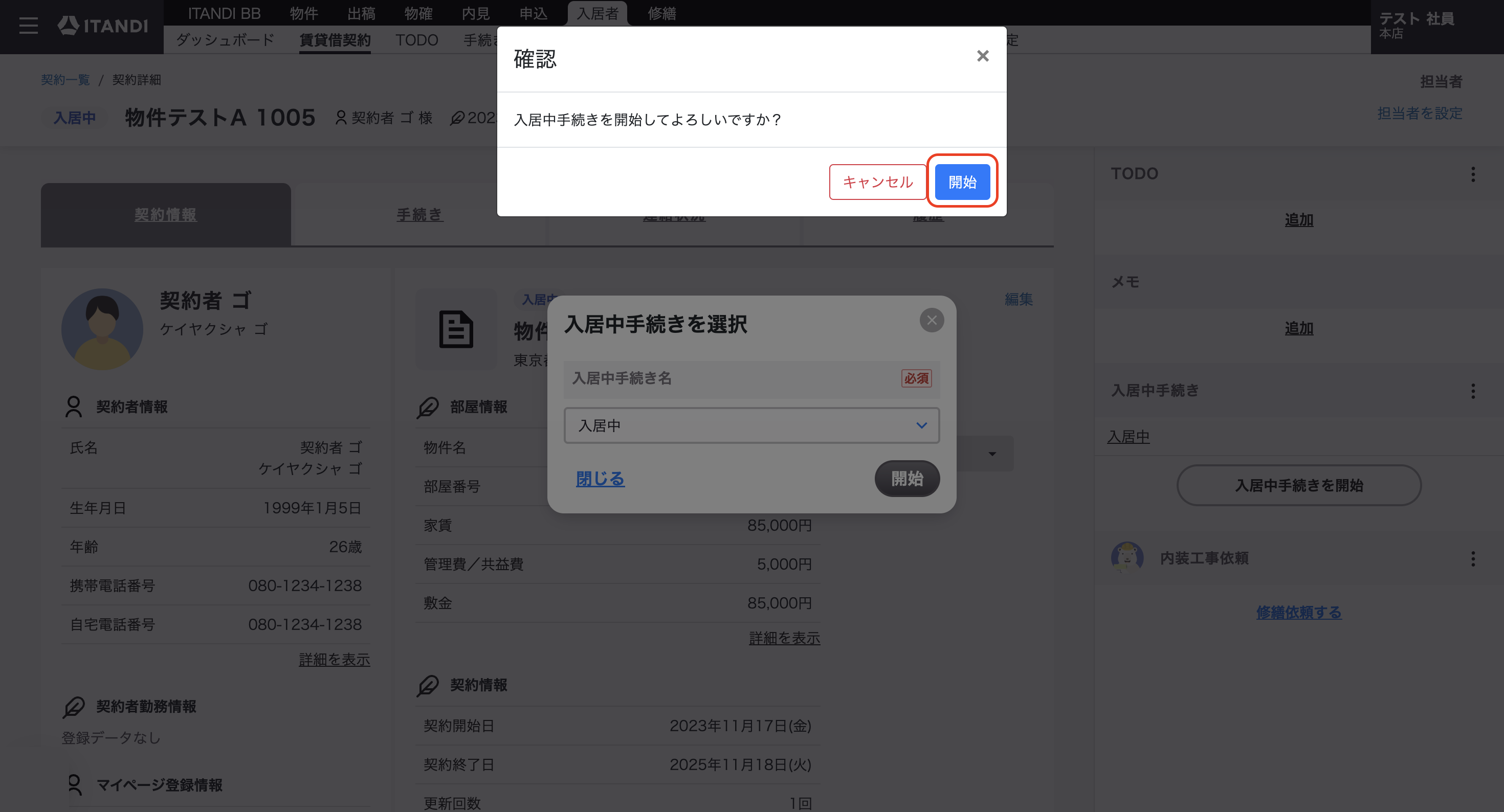Click rent value 85,000円 in 家賃 row

click(x=780, y=525)
